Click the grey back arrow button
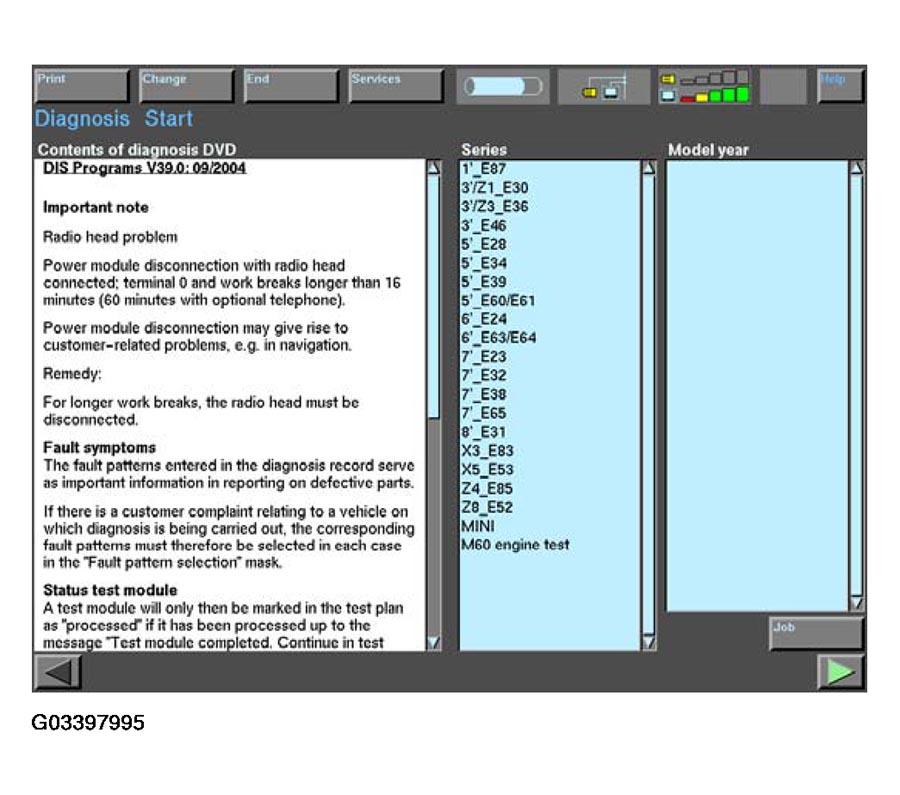Viewport: 900px width, 795px height. tap(58, 672)
